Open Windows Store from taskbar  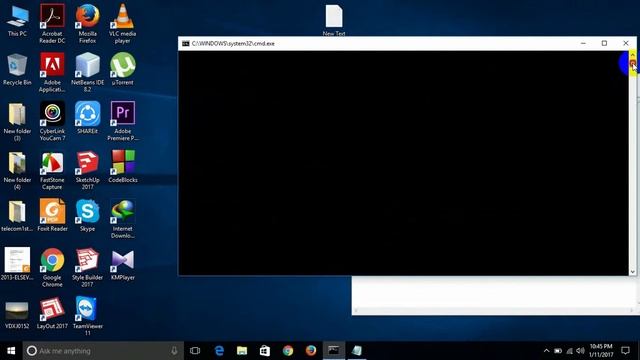click(265, 351)
